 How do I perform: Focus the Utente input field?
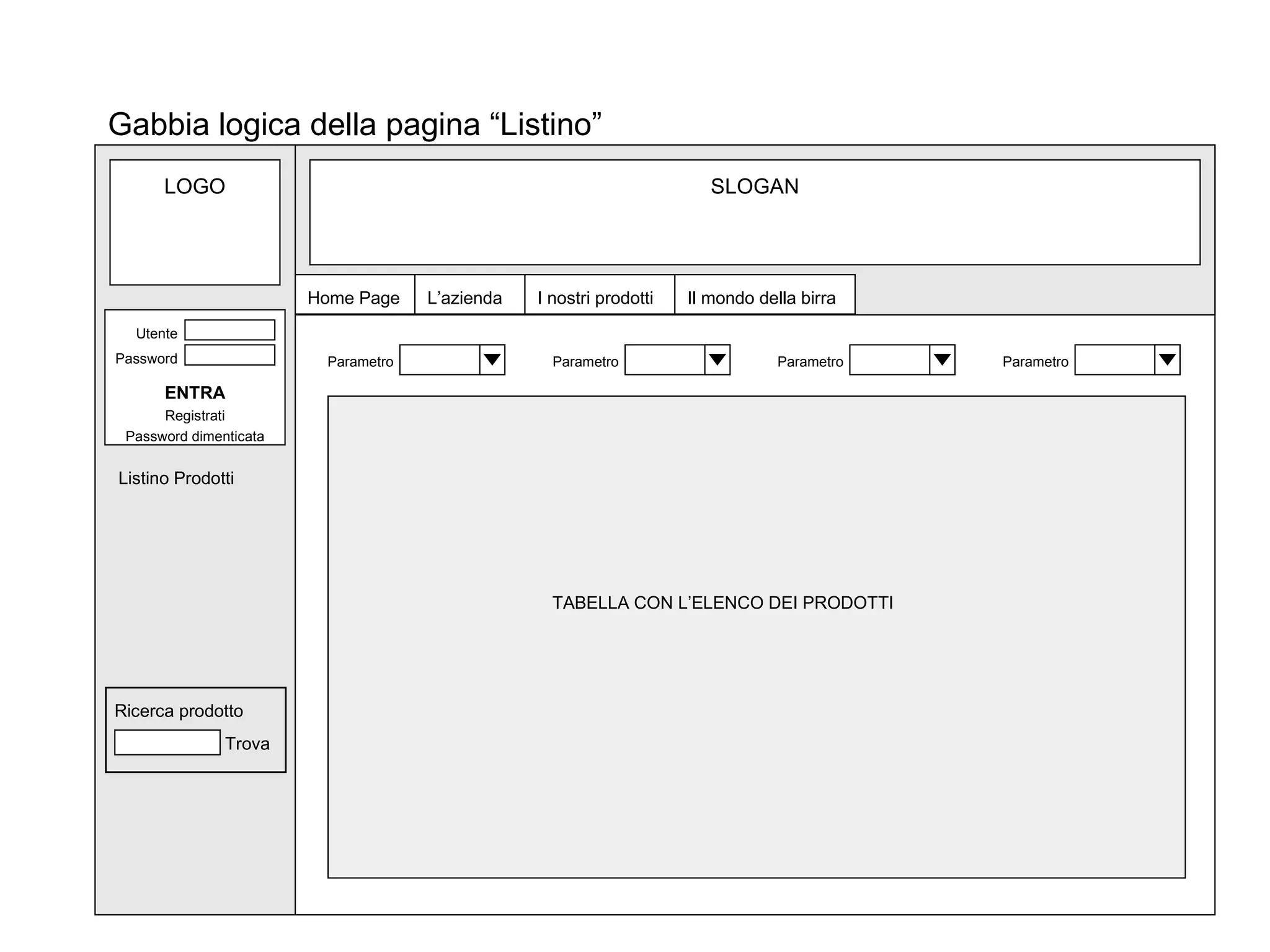(230, 330)
